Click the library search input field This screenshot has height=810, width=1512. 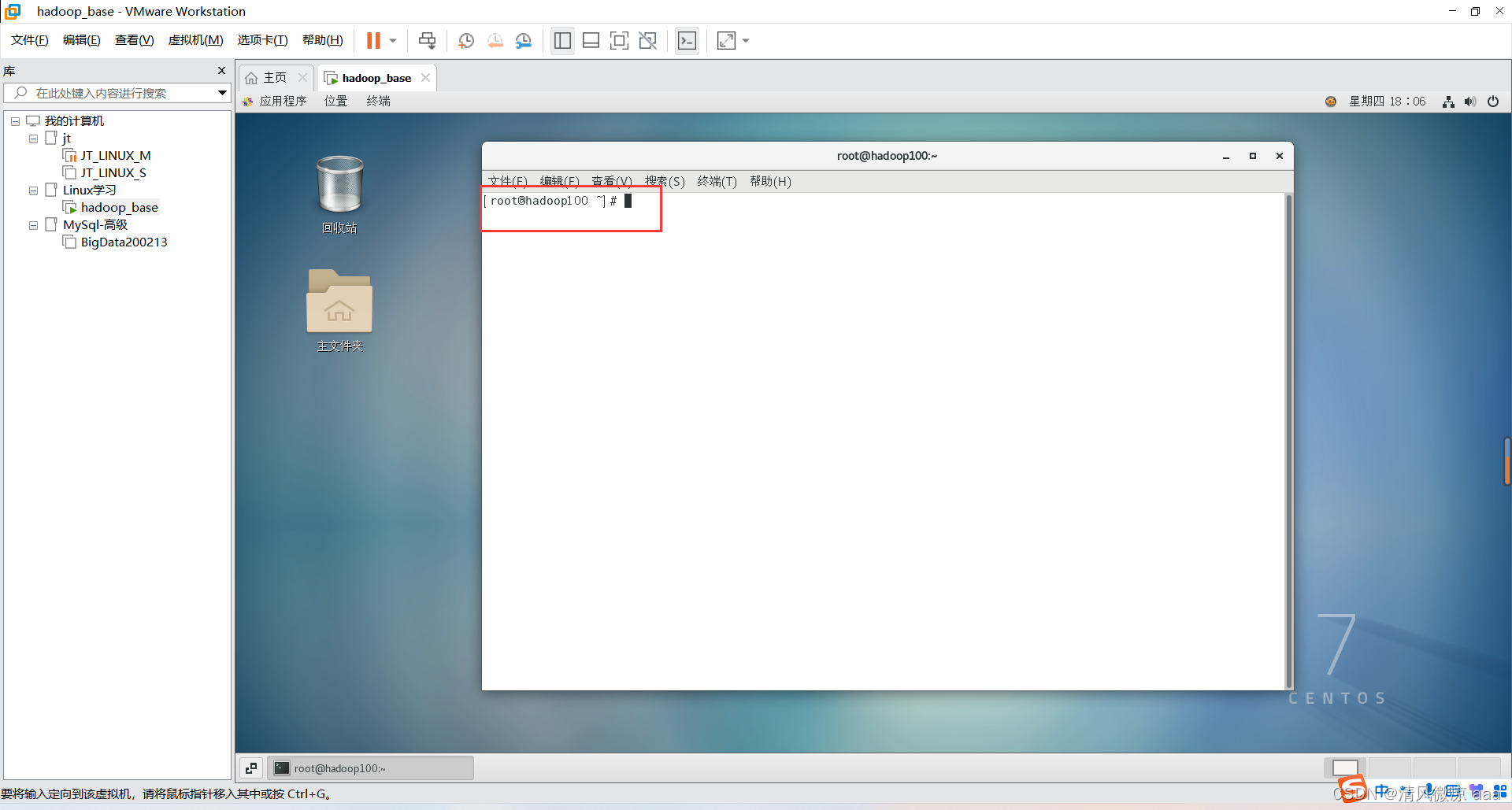(110, 93)
